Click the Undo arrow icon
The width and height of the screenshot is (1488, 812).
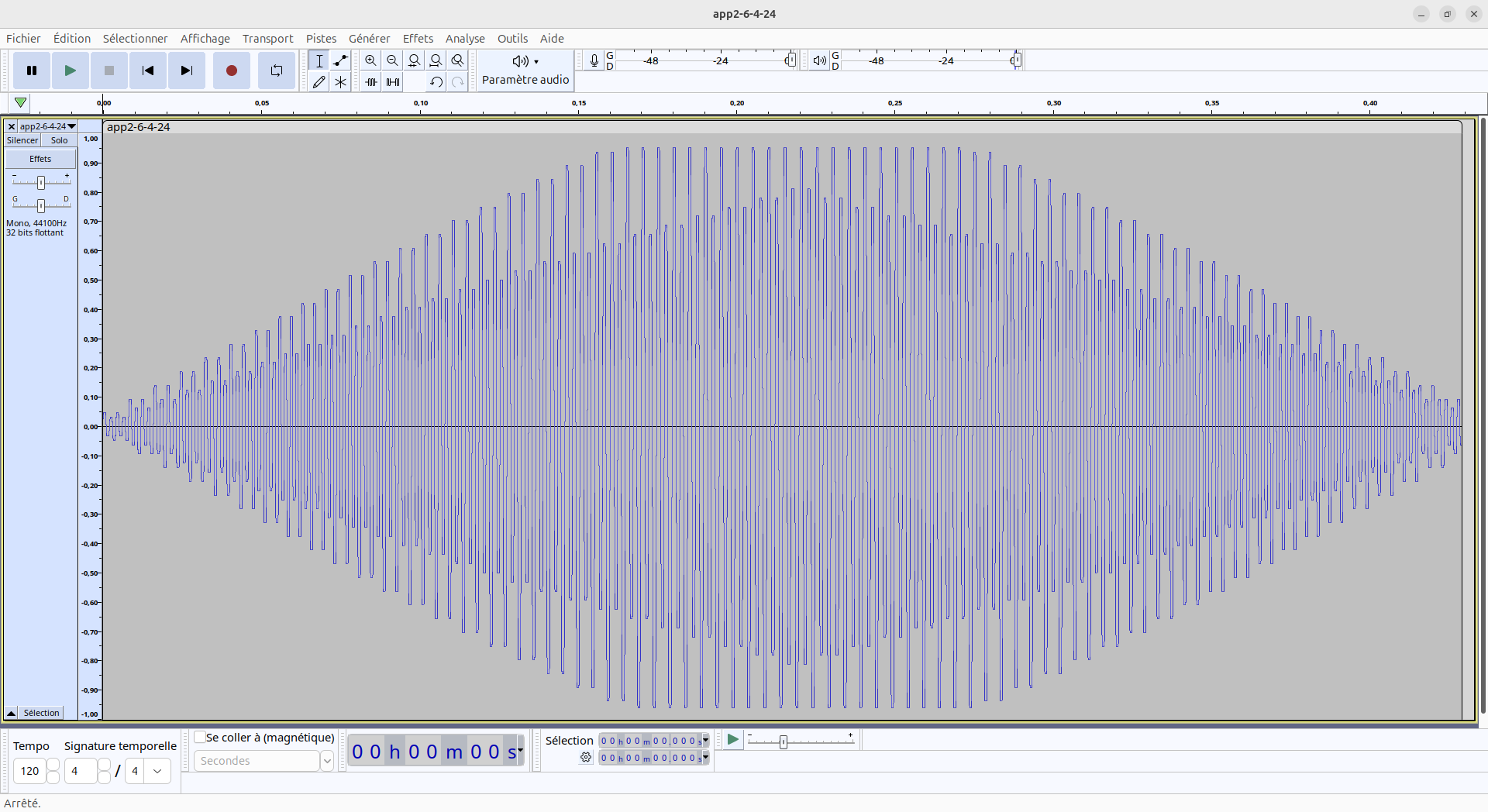click(436, 82)
